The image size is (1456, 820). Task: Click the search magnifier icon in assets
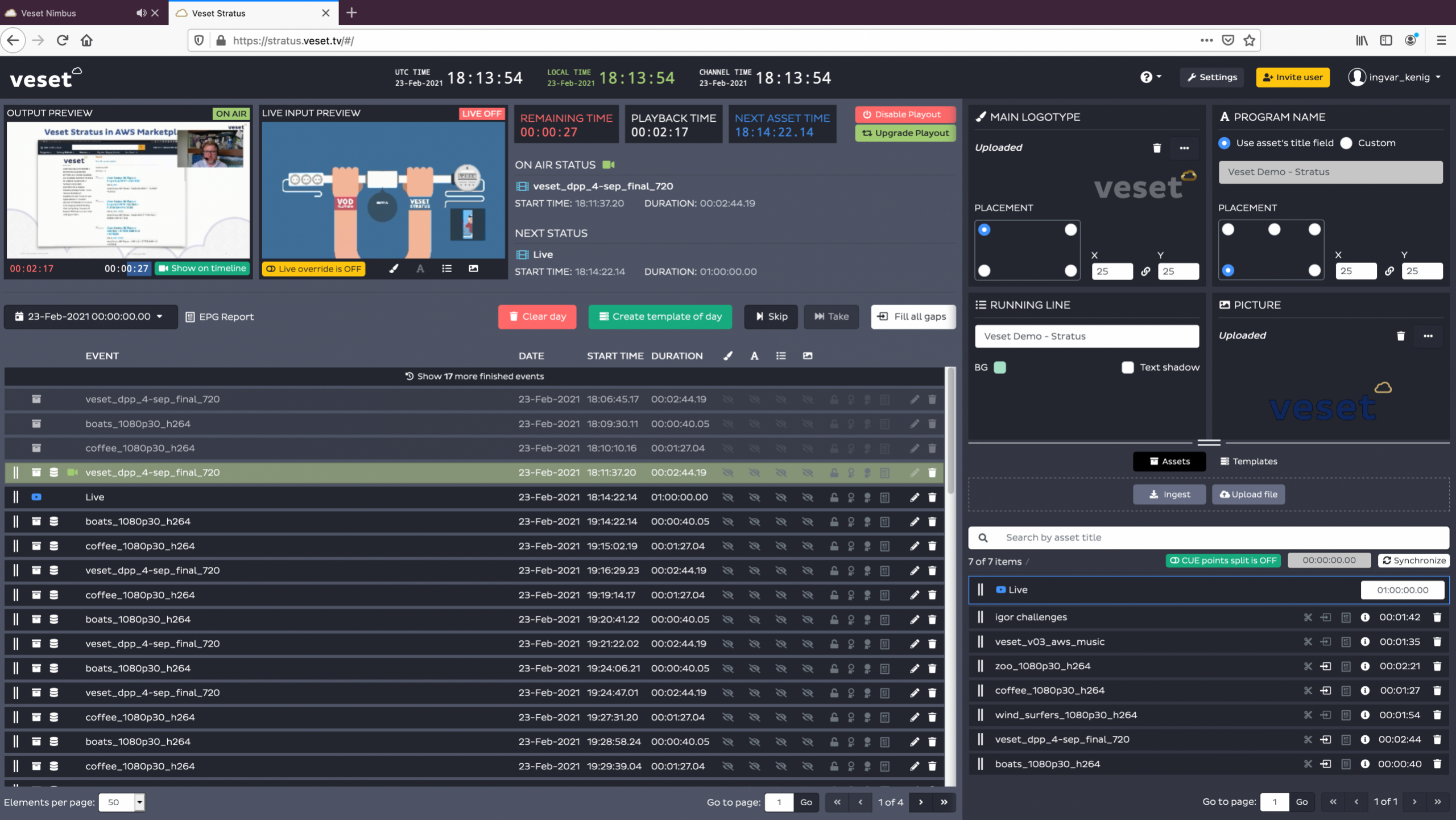(x=983, y=538)
